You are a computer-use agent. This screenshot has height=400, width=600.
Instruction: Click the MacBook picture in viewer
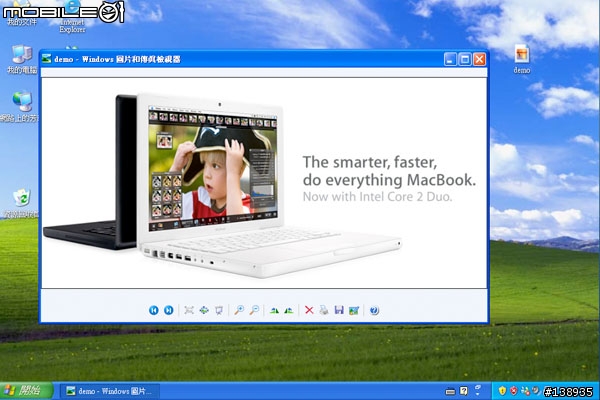(x=264, y=183)
